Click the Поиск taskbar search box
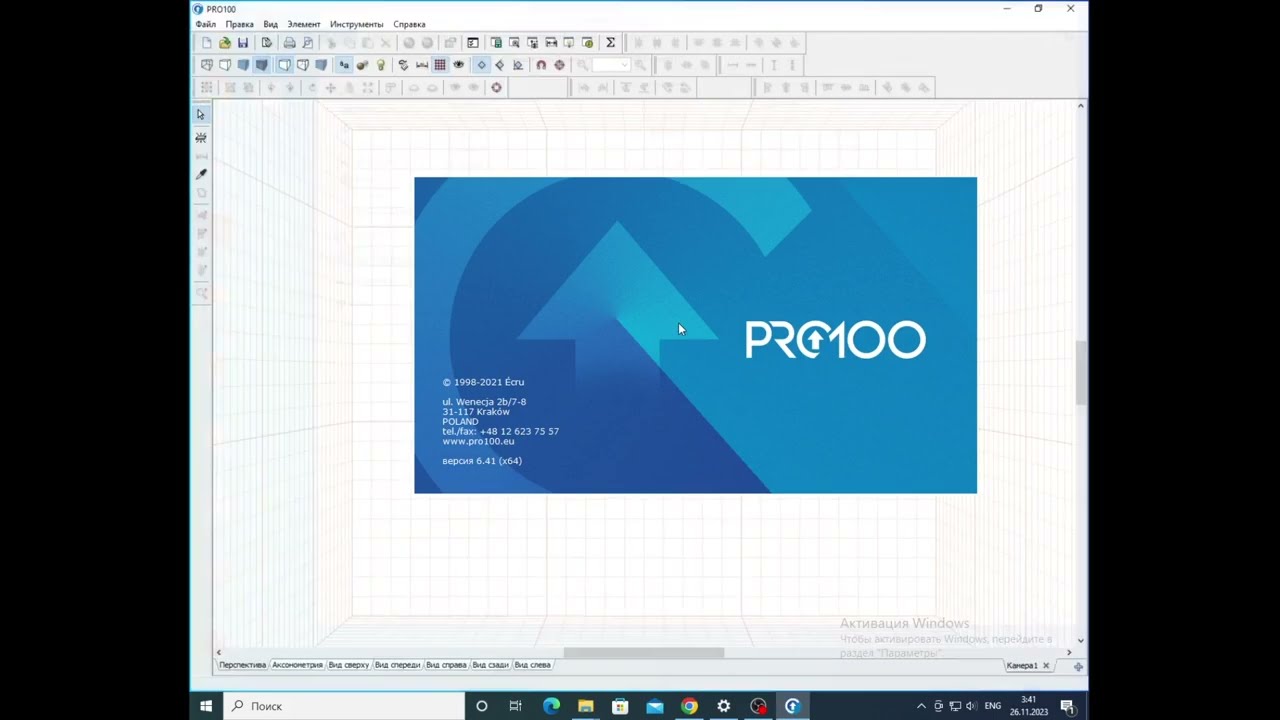This screenshot has height=720, width=1280. click(344, 706)
